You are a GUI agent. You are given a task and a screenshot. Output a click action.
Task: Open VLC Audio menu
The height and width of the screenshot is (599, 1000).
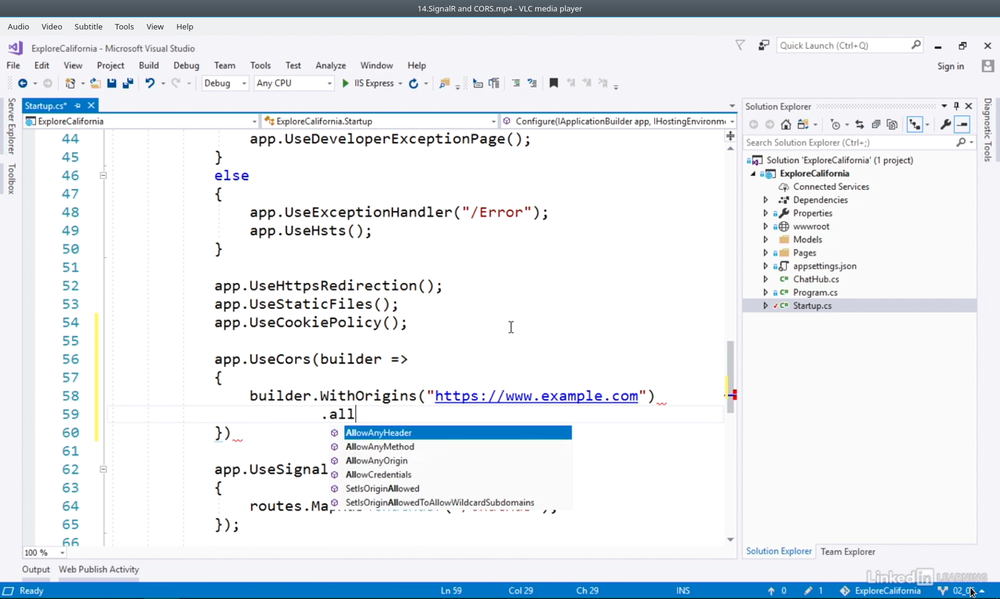click(18, 27)
